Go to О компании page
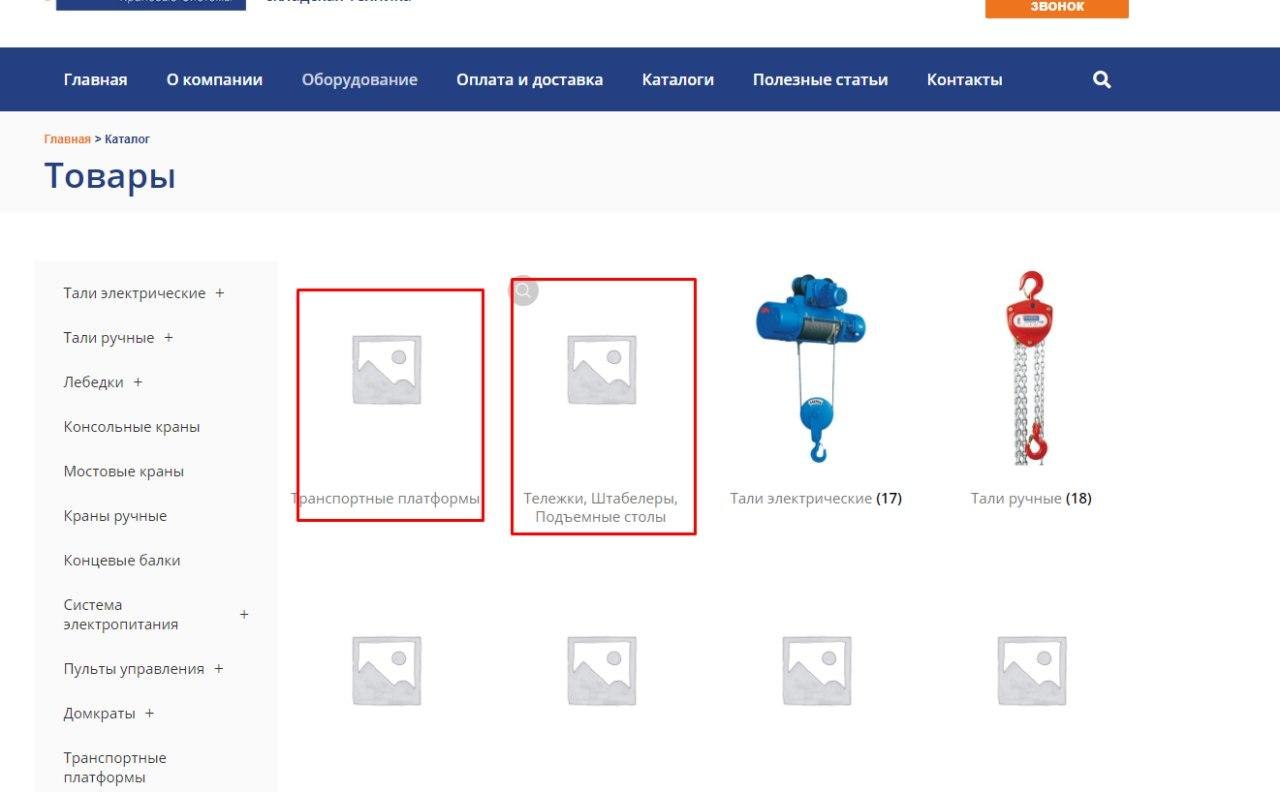The width and height of the screenshot is (1280, 792). click(214, 80)
